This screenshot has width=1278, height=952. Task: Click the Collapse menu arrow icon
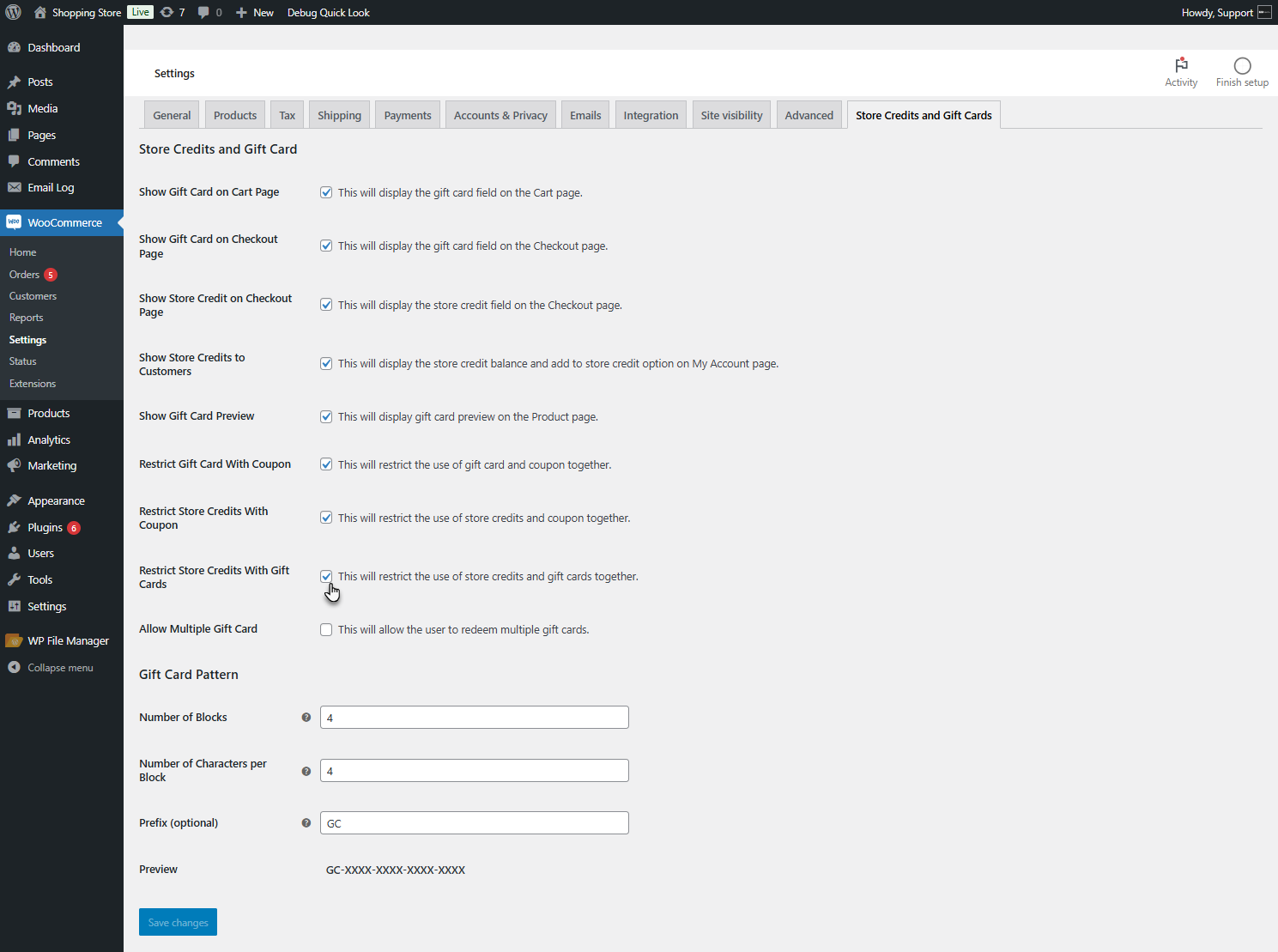[x=14, y=667]
